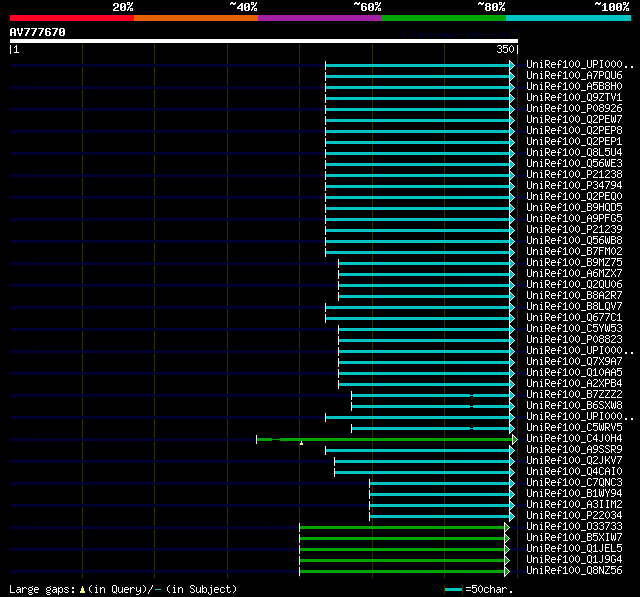Image resolution: width=640 pixels, height=597 pixels.
Task: Select the UniRef100_Q677C1 label
Action: (x=574, y=318)
